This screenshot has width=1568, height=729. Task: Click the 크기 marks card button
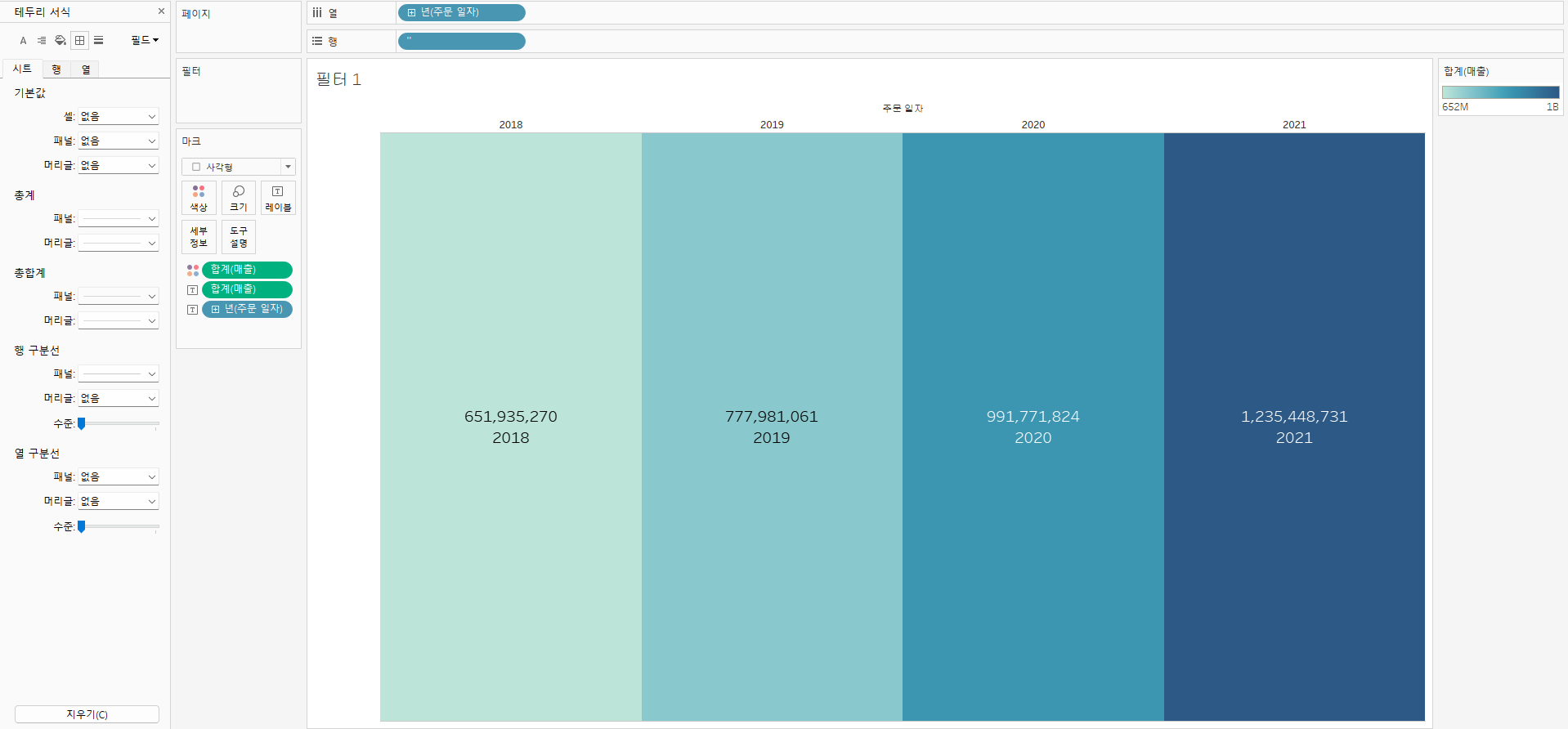[239, 198]
